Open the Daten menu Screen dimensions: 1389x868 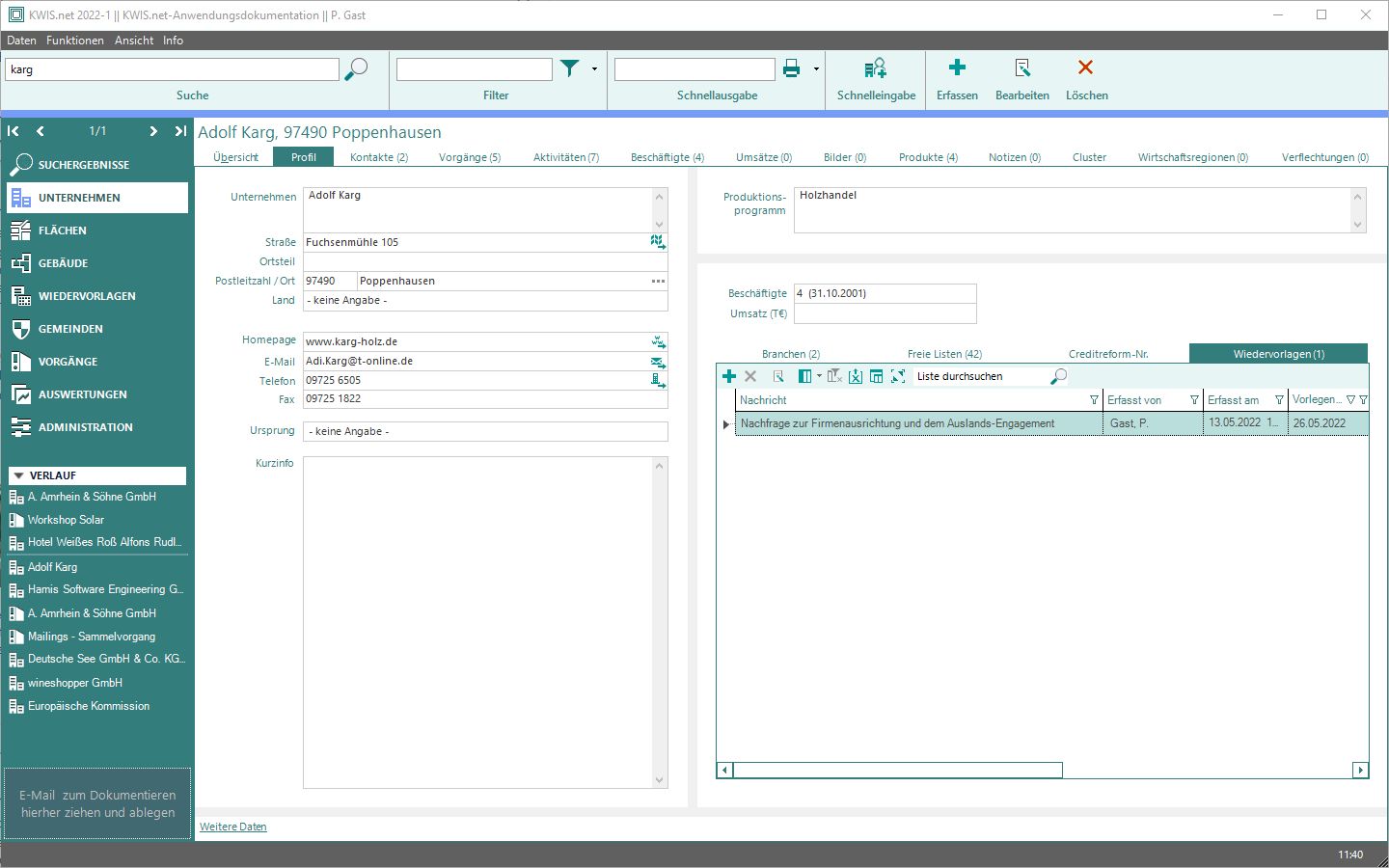coord(21,41)
